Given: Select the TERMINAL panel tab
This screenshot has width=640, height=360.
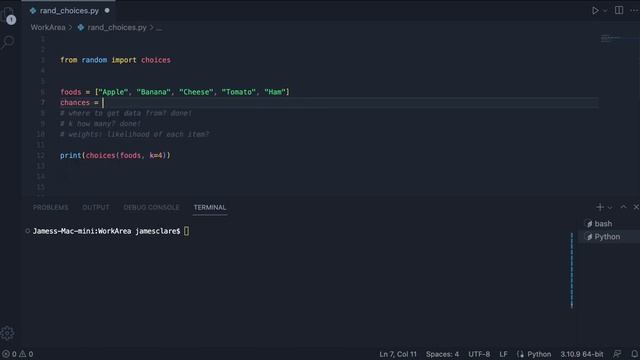Looking at the screenshot, I should tap(210, 207).
